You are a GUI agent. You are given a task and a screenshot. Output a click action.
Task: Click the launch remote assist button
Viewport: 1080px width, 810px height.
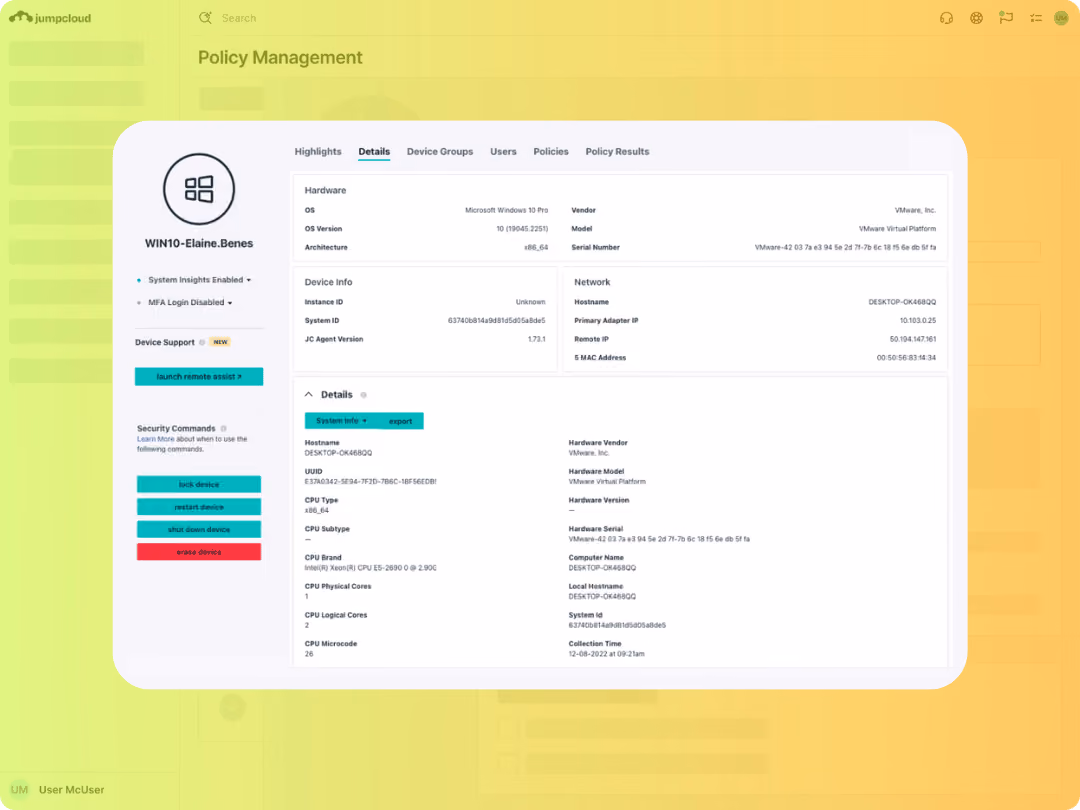(198, 377)
